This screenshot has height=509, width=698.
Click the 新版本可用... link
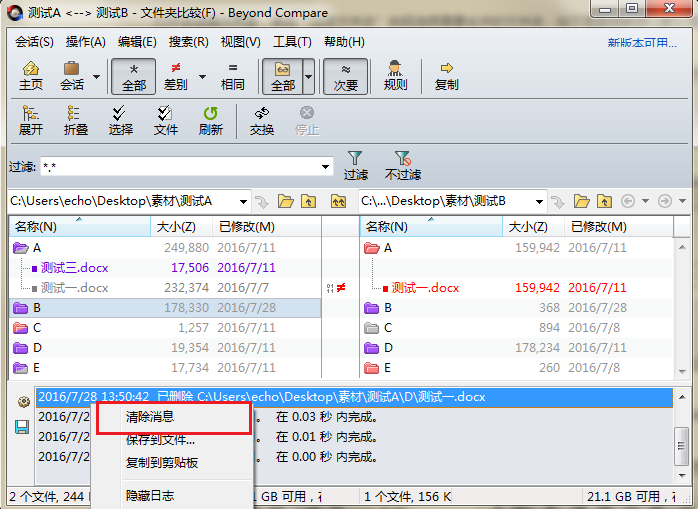pyautogui.click(x=642, y=43)
